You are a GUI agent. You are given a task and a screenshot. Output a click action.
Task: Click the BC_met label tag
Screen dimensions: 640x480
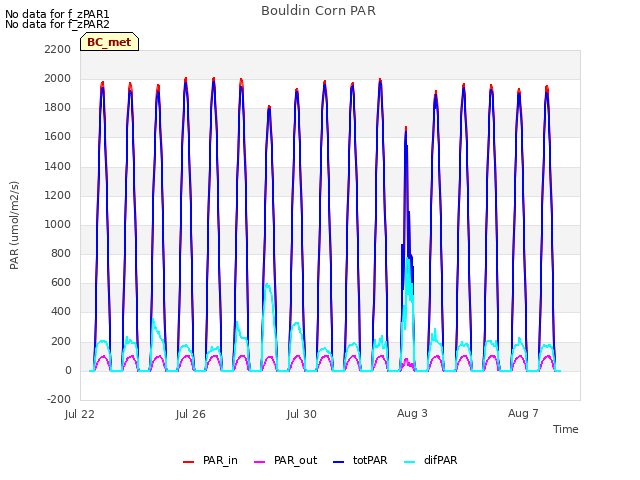pos(109,42)
